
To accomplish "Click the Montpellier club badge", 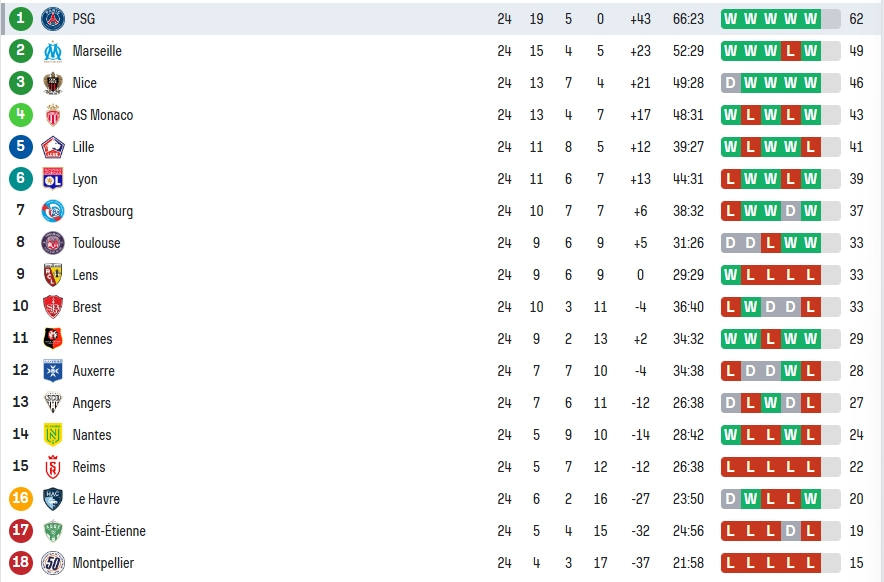I will point(53,563).
